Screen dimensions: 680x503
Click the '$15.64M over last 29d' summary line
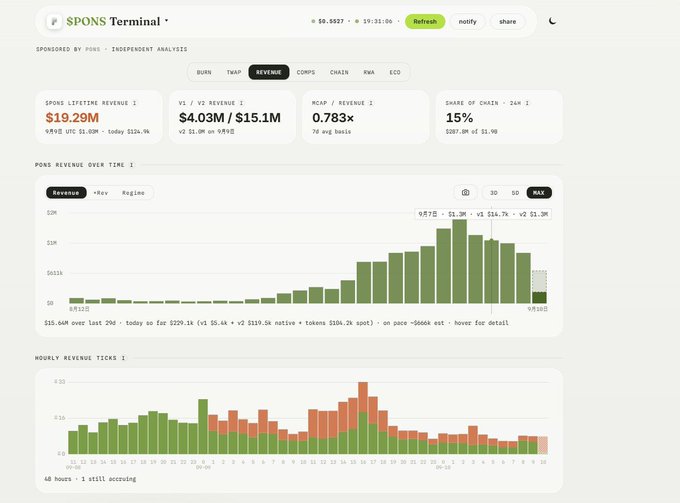click(x=276, y=323)
